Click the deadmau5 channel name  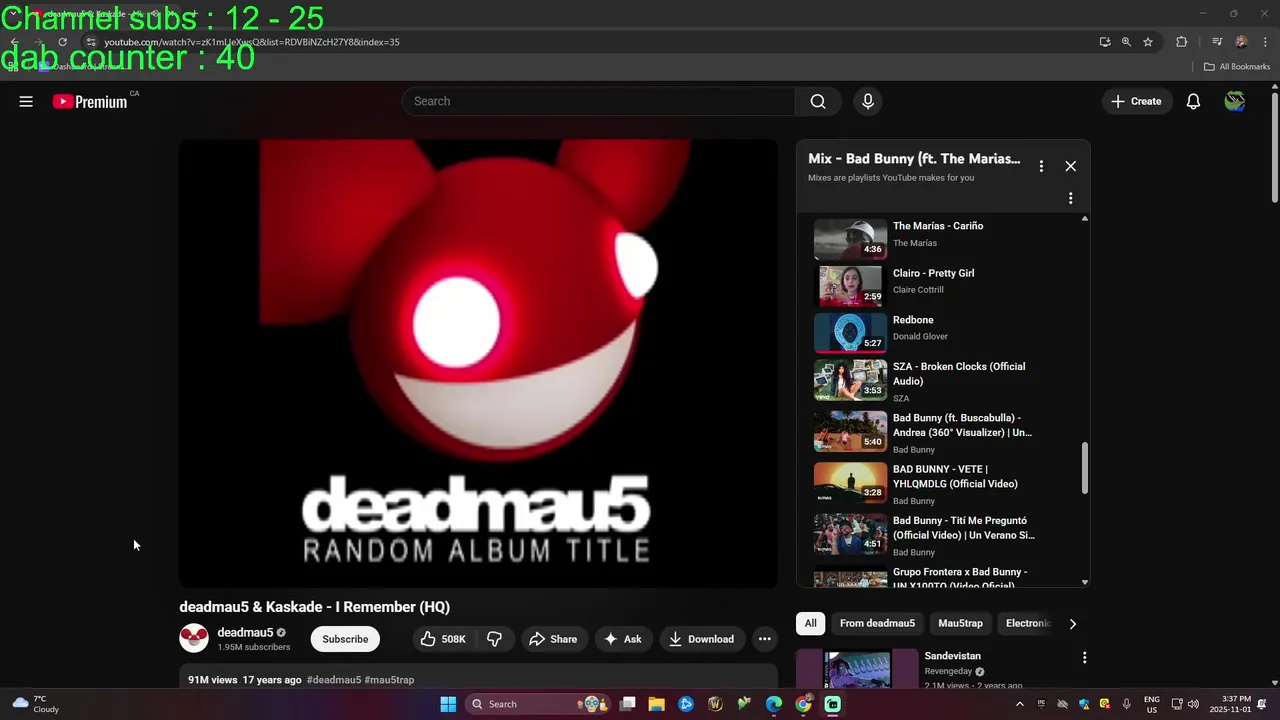tap(245, 632)
